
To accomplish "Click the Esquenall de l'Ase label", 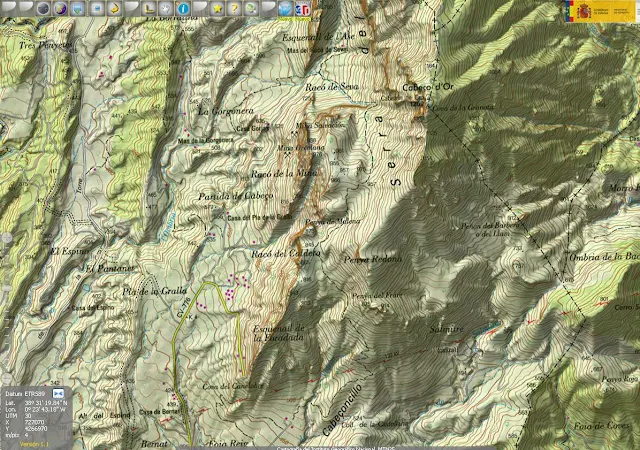I will (x=318, y=37).
